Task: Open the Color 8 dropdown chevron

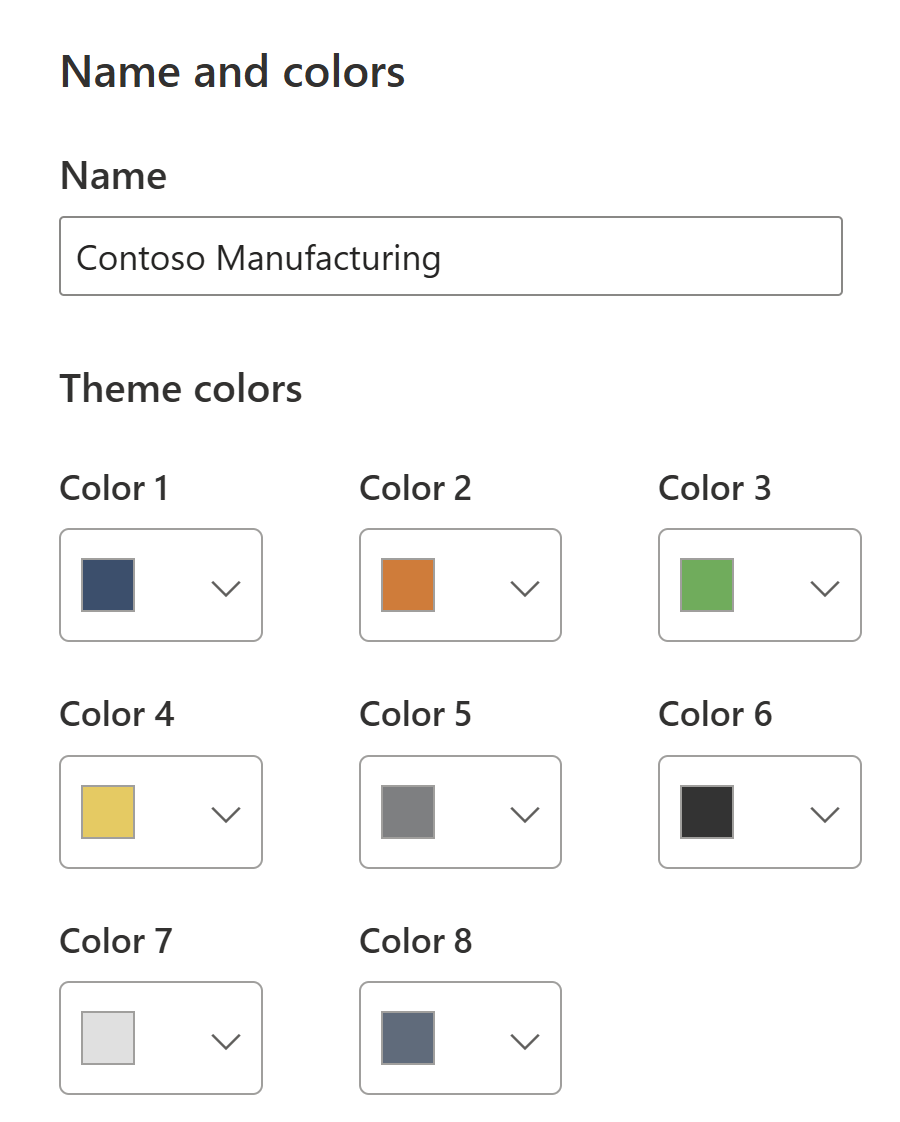Action: pos(525,1041)
